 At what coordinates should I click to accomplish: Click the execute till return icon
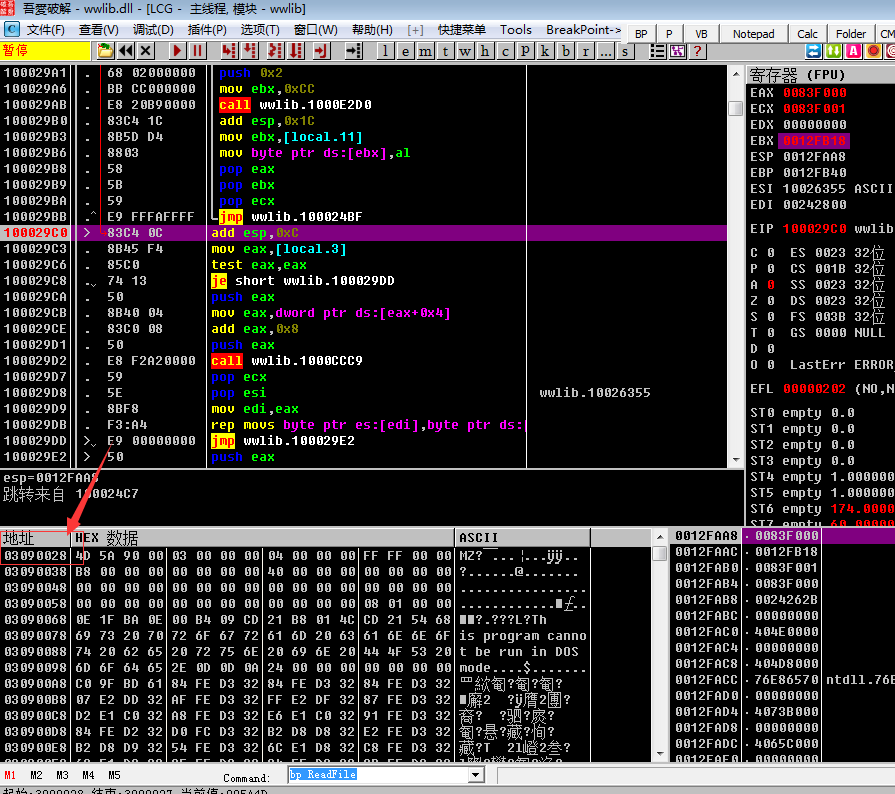point(321,51)
